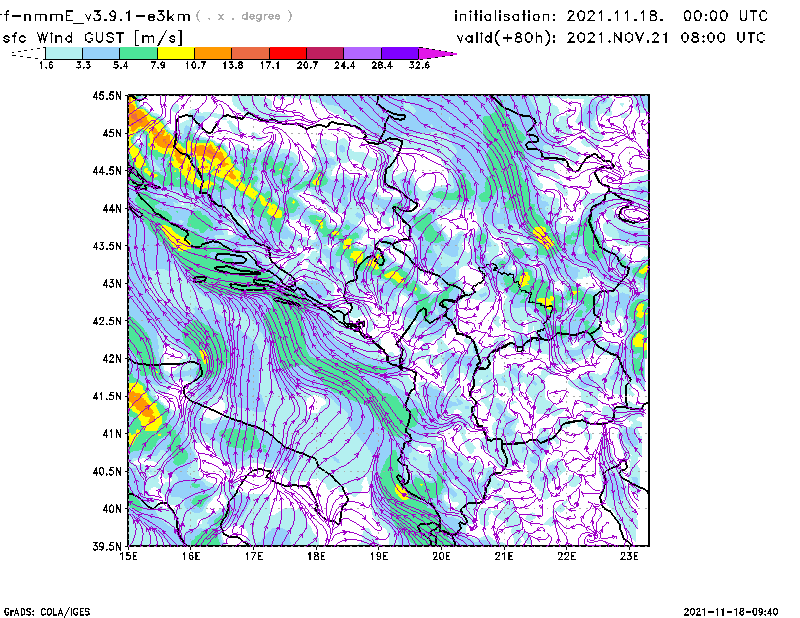Click the 16E longitude label
The image size is (800, 618).
click(191, 556)
